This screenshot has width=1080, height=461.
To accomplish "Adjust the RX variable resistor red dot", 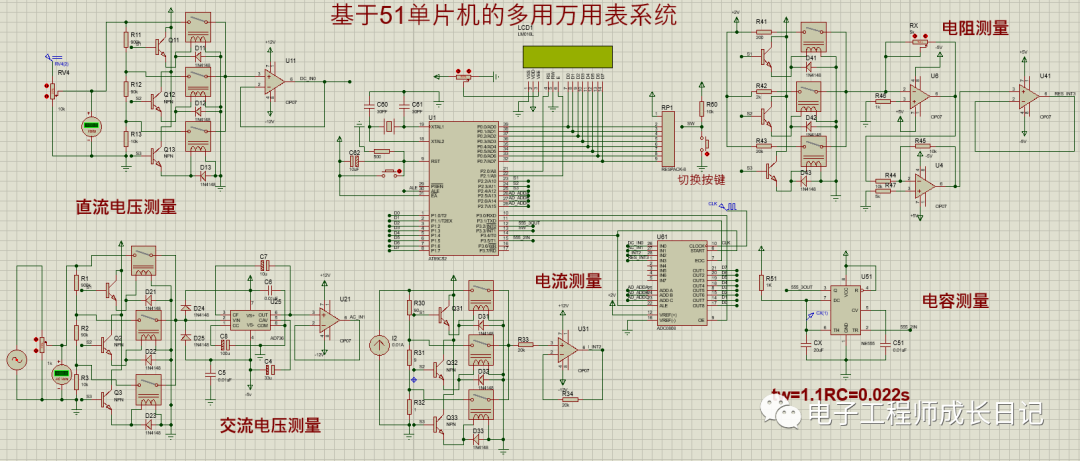I will point(917,34).
